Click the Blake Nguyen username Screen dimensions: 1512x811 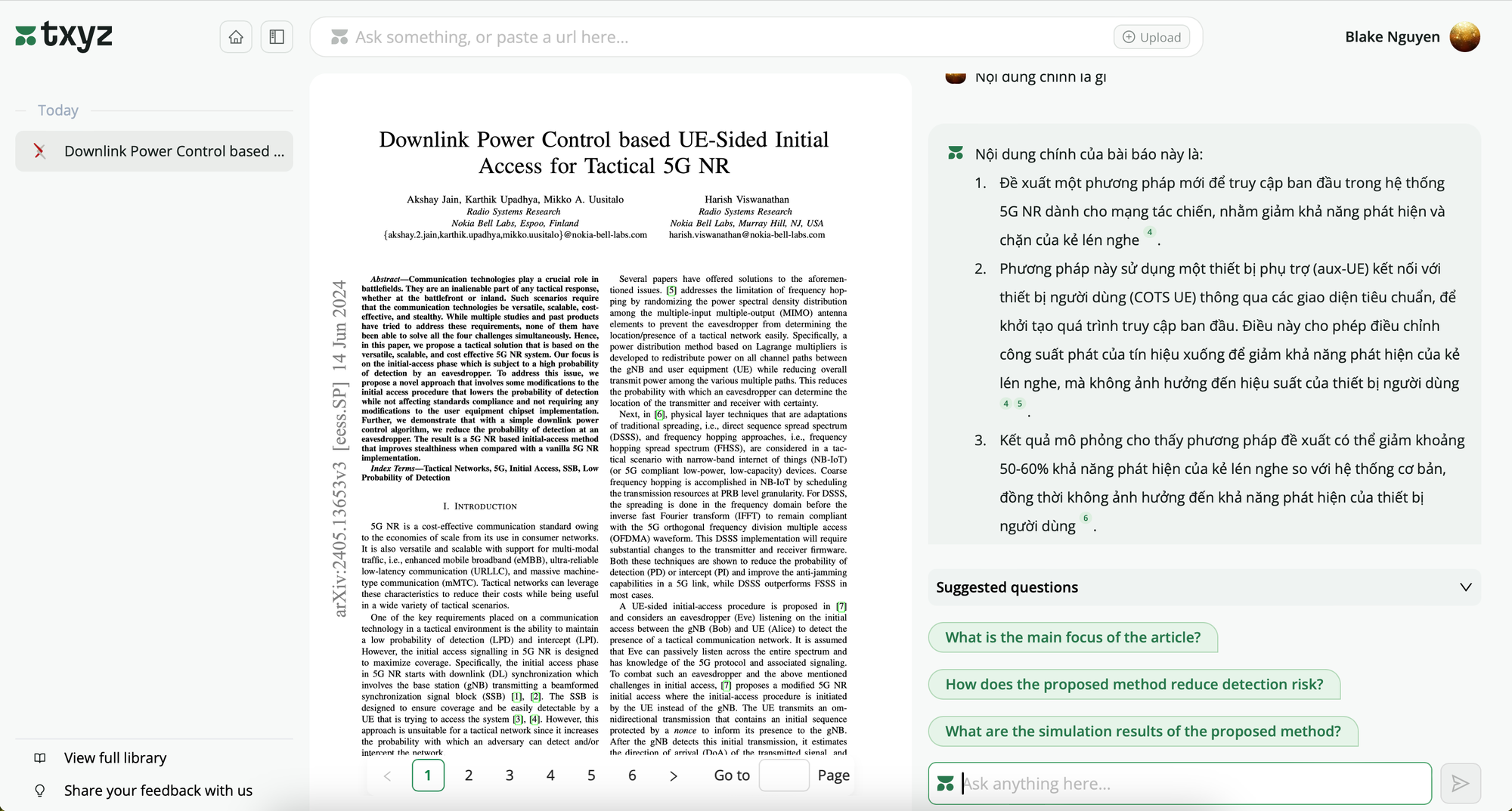pos(1393,37)
